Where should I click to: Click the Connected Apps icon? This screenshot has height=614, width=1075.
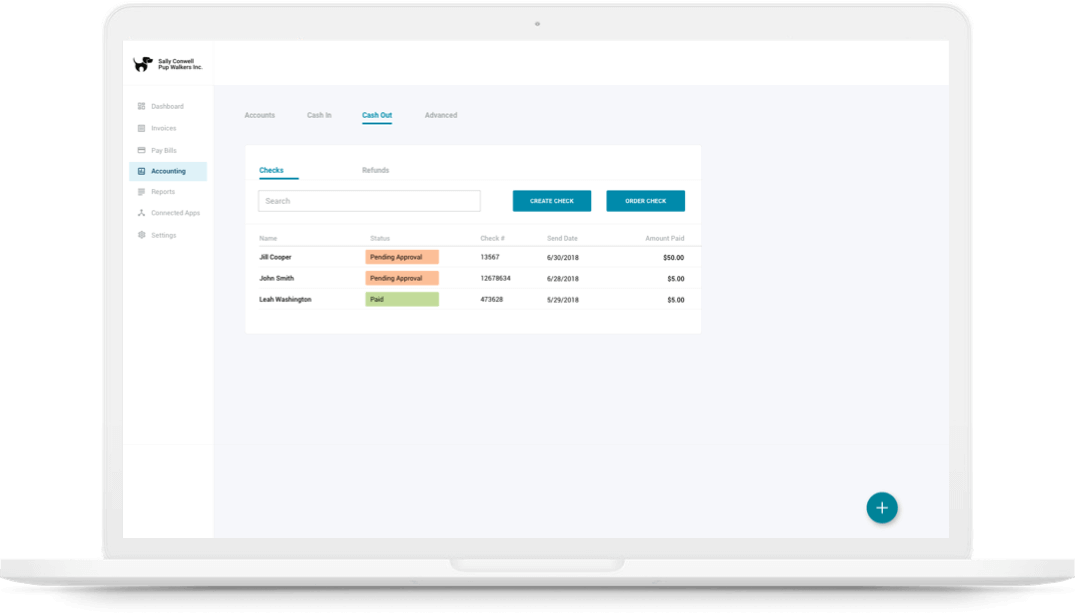(x=141, y=213)
